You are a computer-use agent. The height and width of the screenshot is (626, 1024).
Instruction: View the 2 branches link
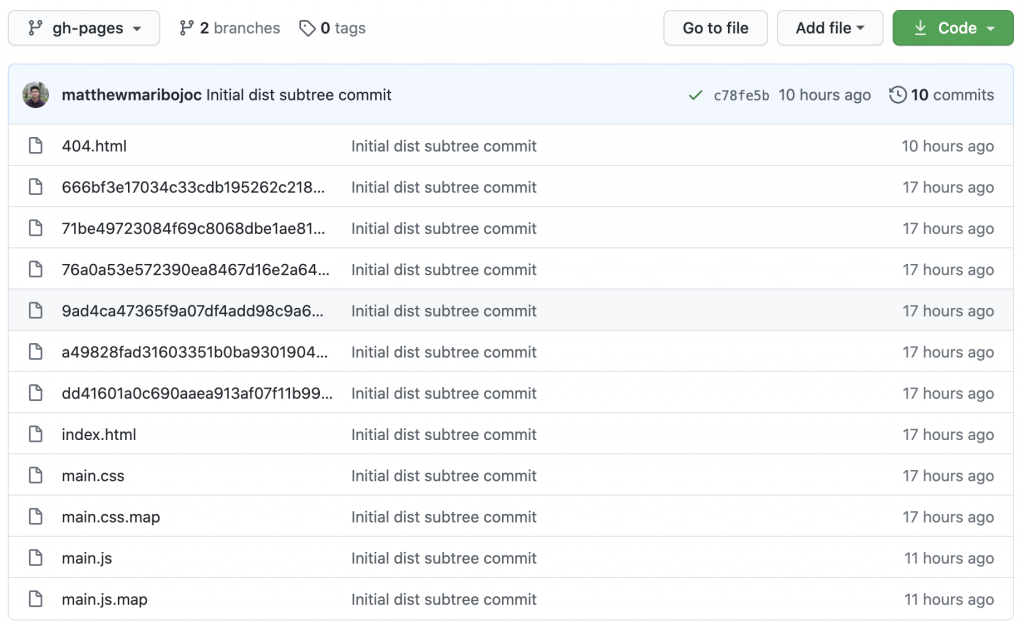pyautogui.click(x=230, y=28)
